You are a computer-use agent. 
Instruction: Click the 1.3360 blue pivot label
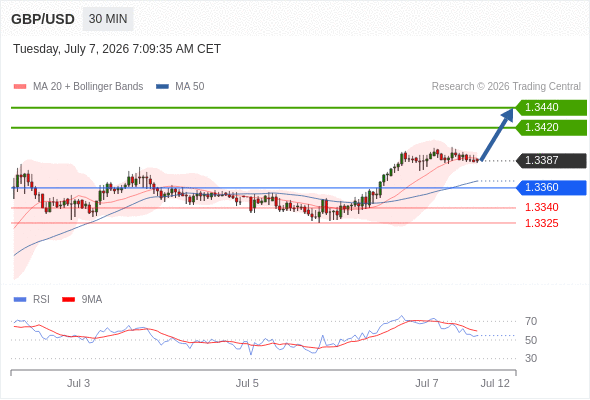(551, 187)
